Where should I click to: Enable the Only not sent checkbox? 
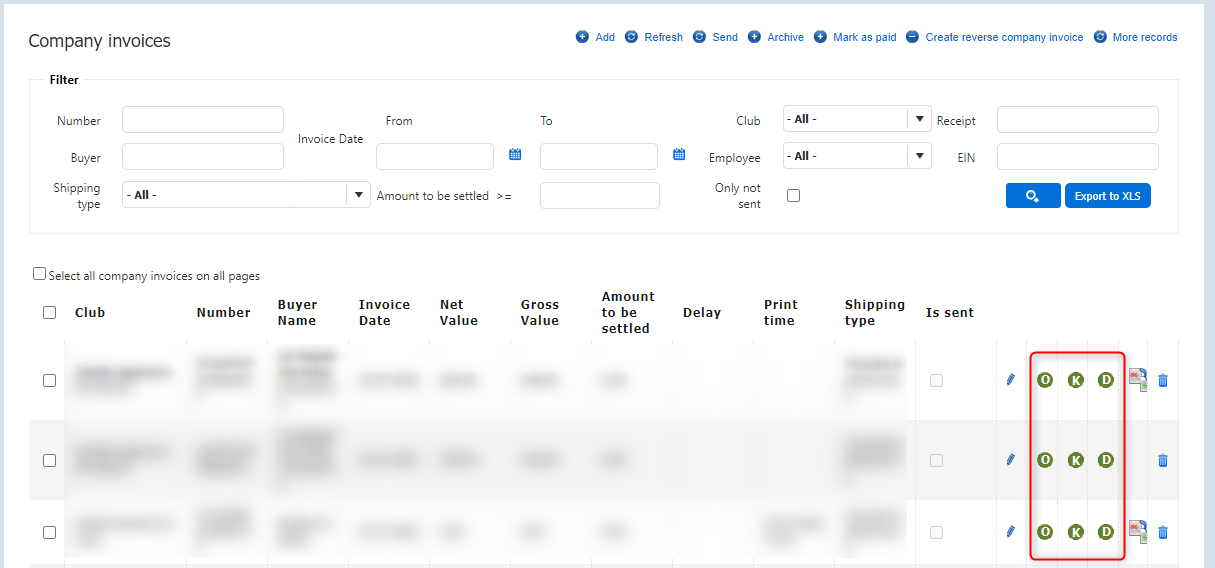pos(793,196)
